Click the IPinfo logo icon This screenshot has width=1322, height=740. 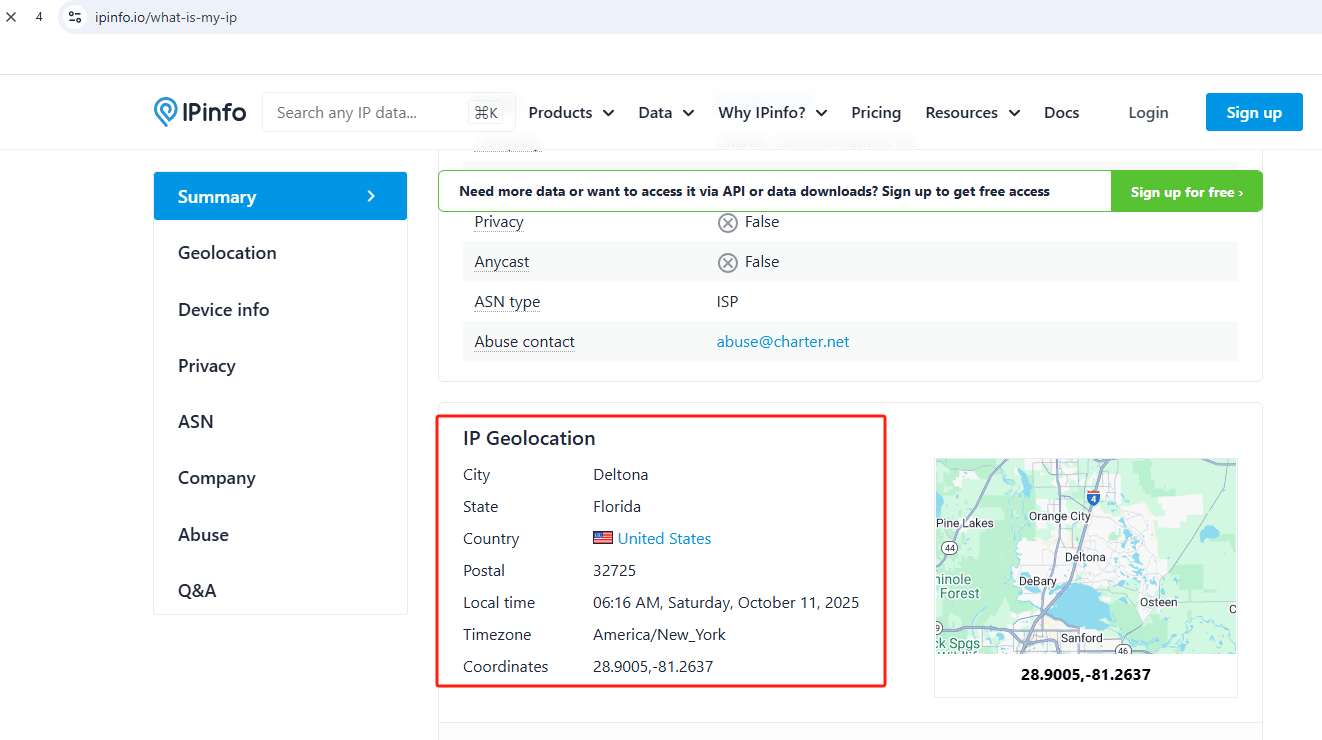click(166, 112)
